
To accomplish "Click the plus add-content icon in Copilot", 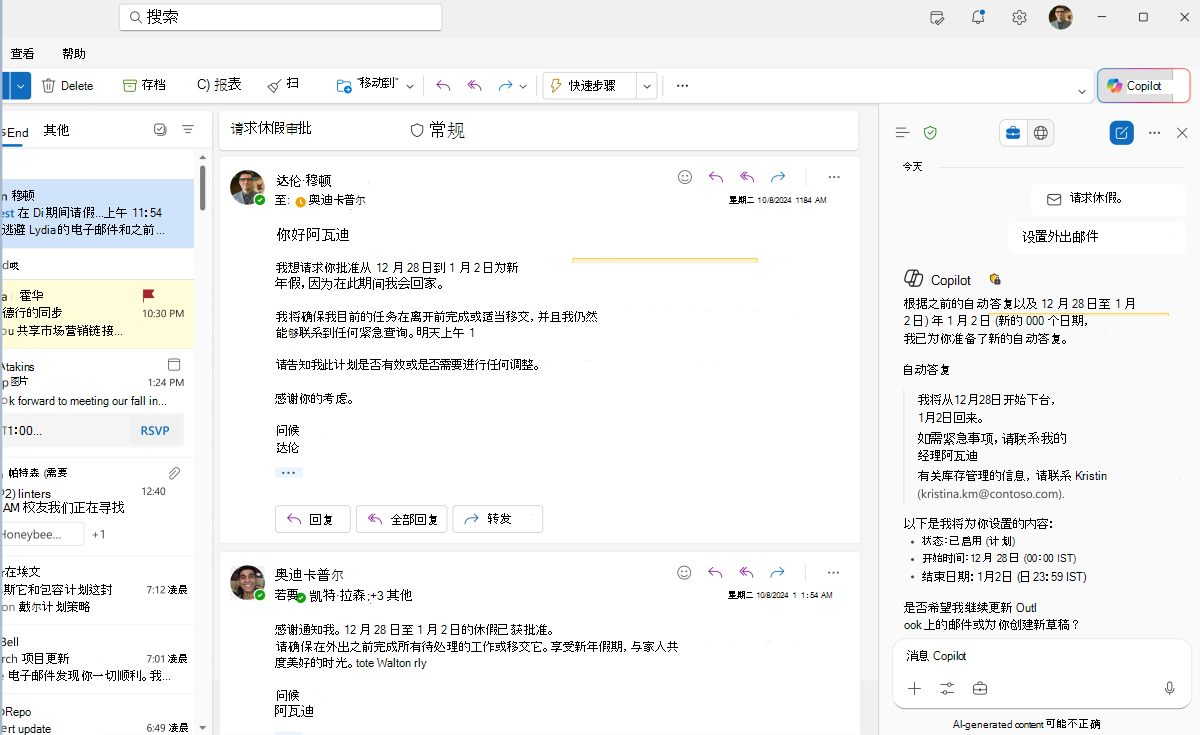I will pyautogui.click(x=914, y=688).
